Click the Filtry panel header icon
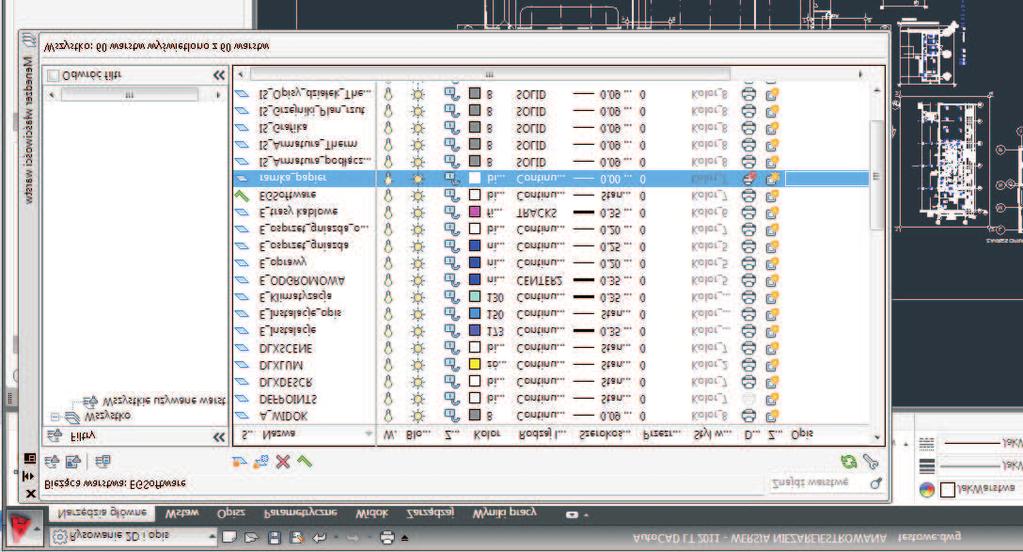 click(x=55, y=436)
